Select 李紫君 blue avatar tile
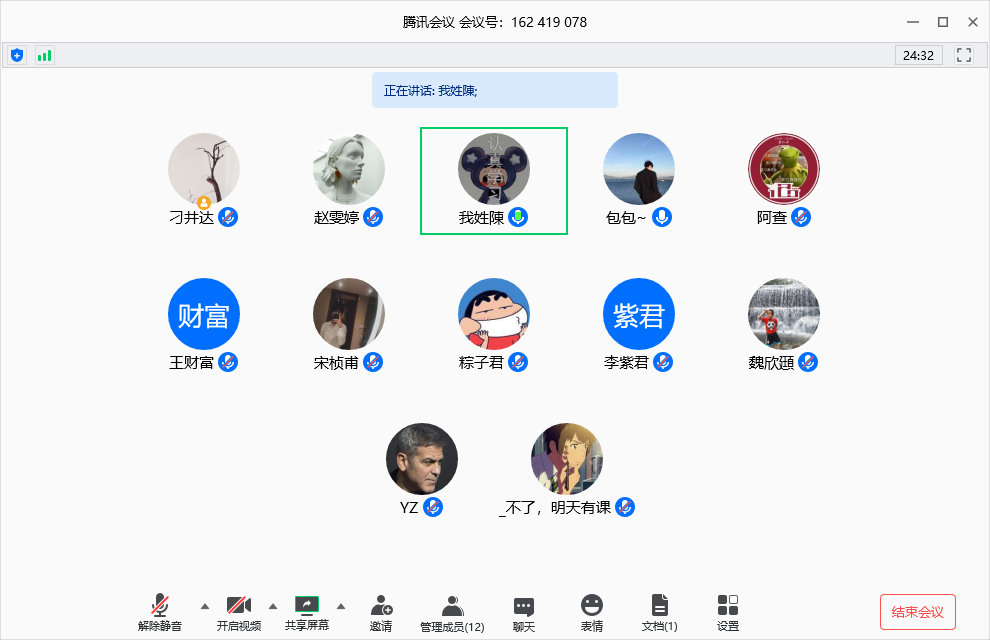This screenshot has width=990, height=640. 639,313
